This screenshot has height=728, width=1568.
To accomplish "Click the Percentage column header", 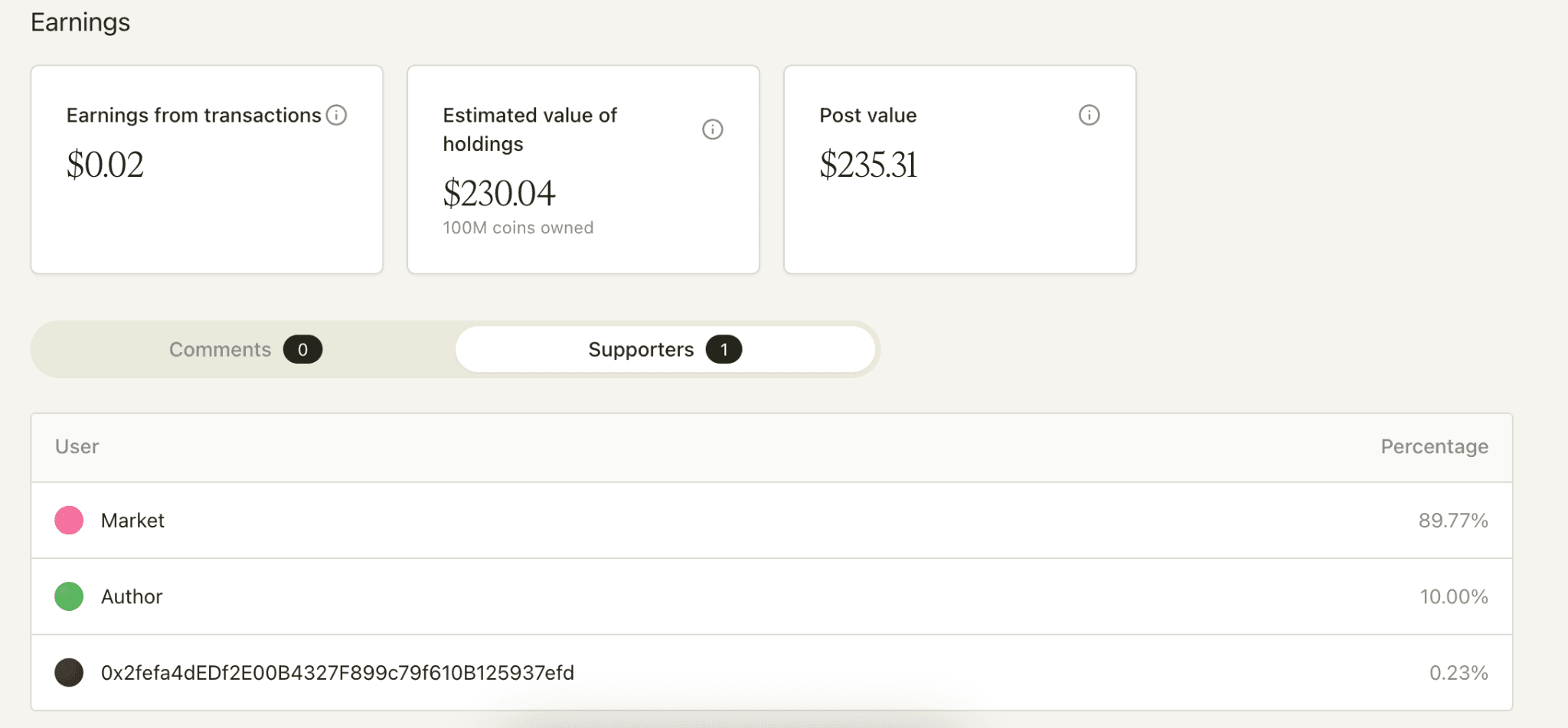I will tap(1434, 447).
